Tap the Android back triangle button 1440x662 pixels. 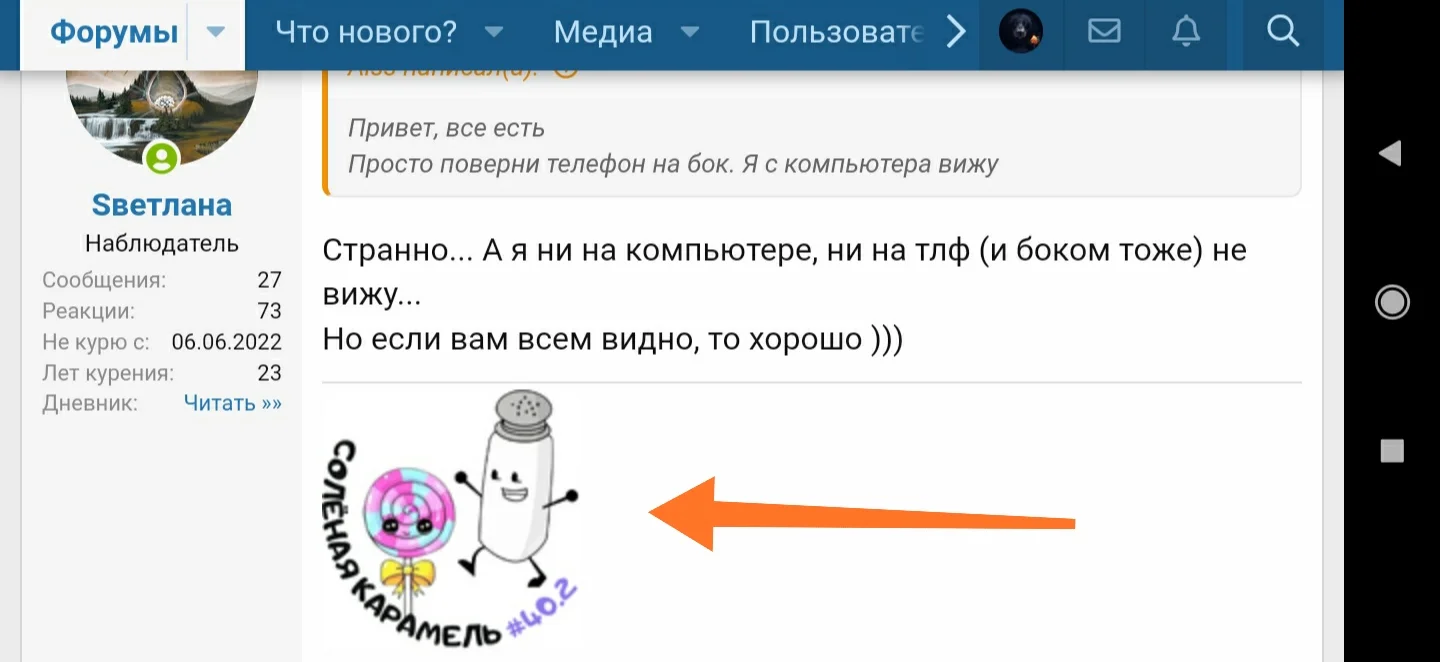(x=1390, y=153)
